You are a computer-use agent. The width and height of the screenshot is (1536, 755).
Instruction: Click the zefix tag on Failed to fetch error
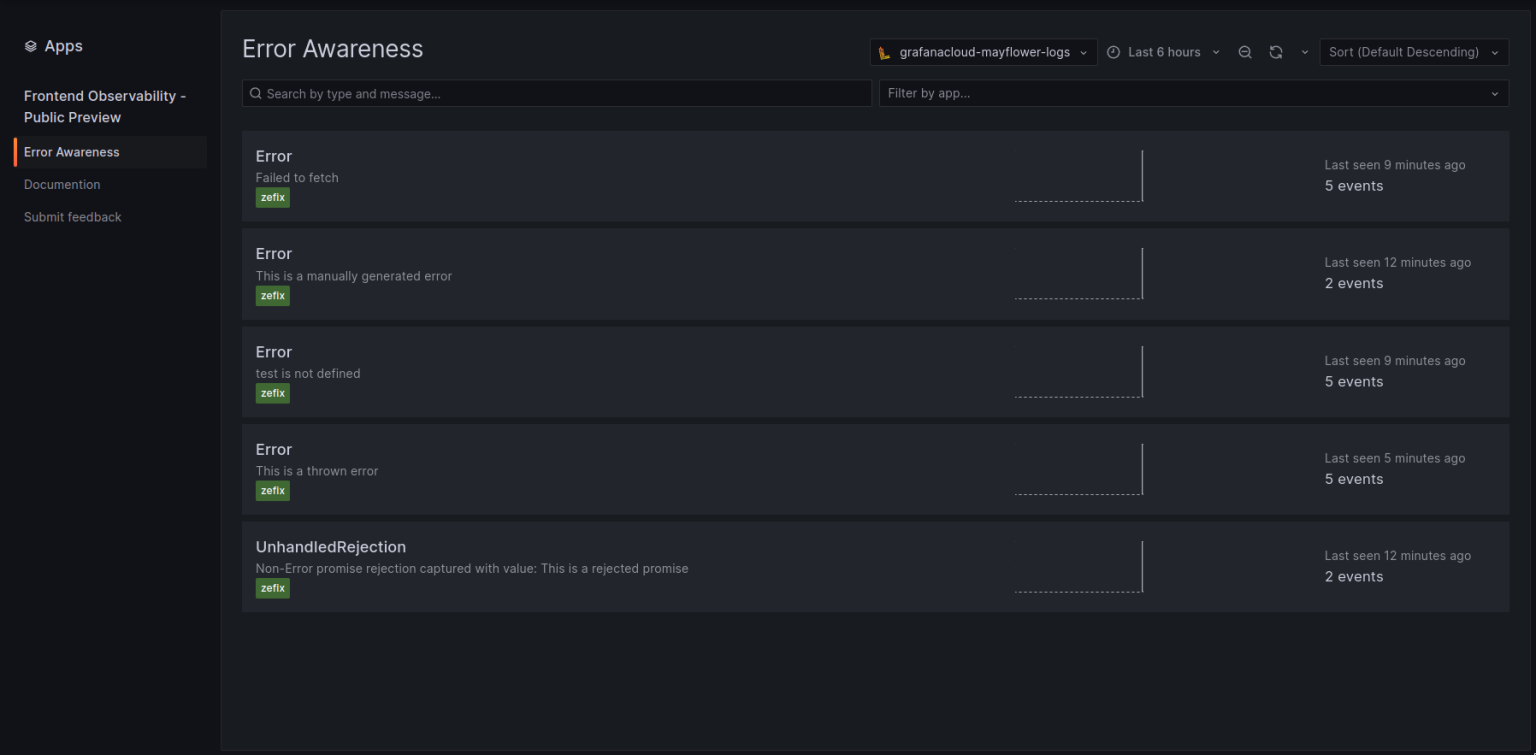(272, 197)
